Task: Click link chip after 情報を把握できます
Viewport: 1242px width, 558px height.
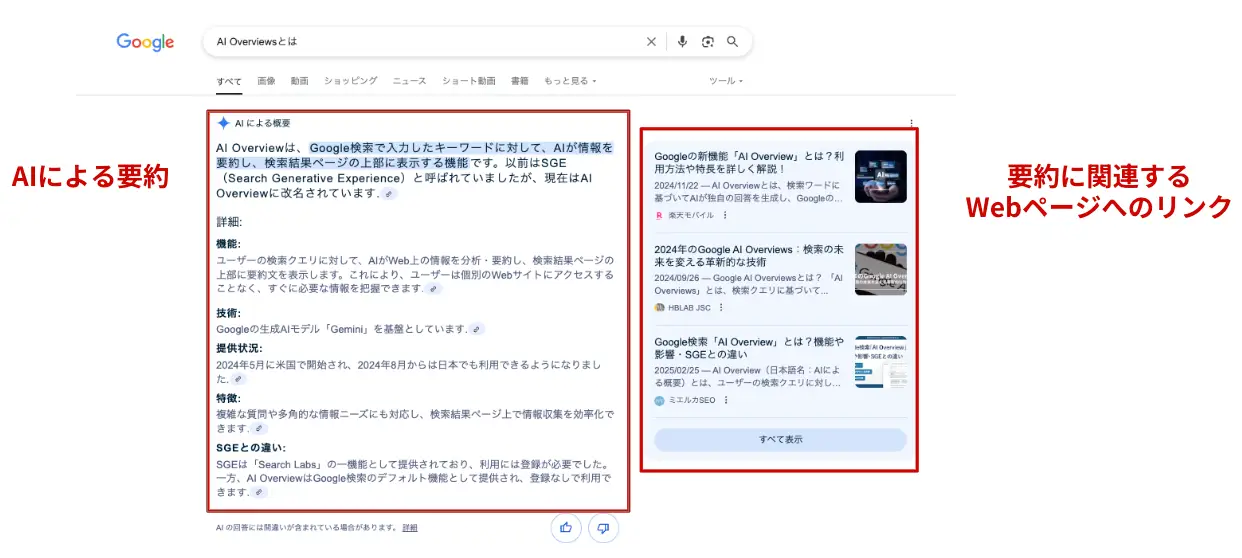Action: tap(433, 289)
